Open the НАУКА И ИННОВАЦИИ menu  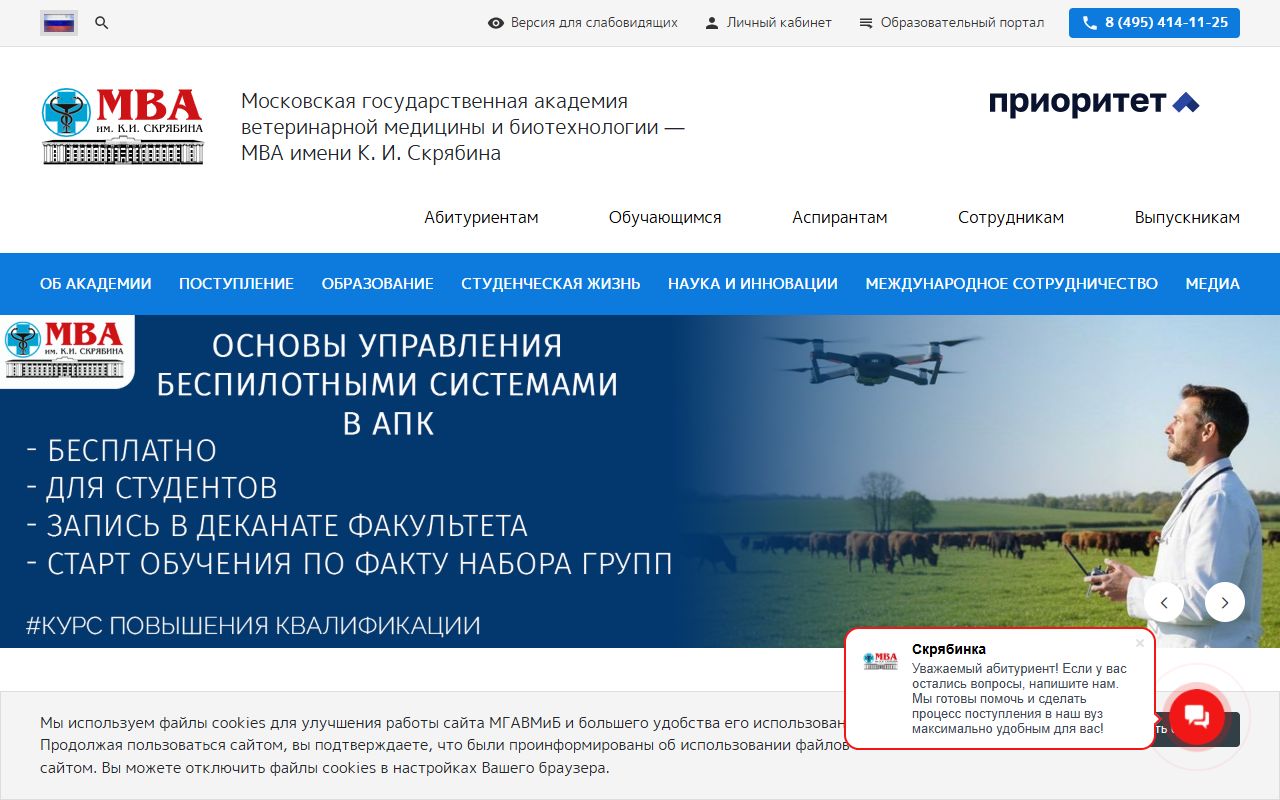coord(753,284)
